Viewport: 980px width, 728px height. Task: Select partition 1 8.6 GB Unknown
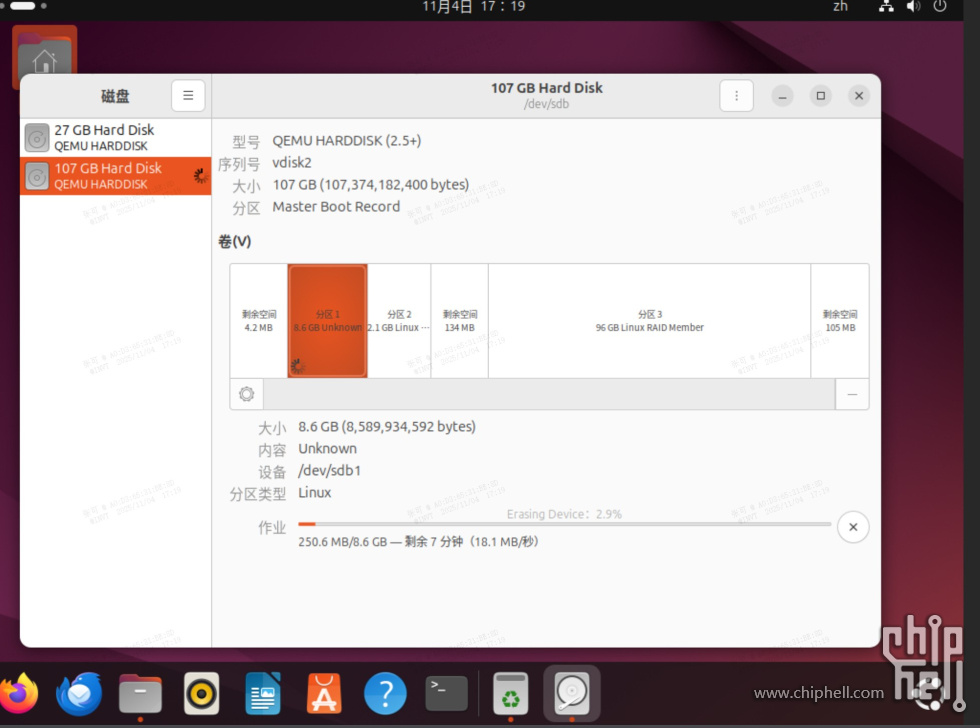tap(328, 321)
